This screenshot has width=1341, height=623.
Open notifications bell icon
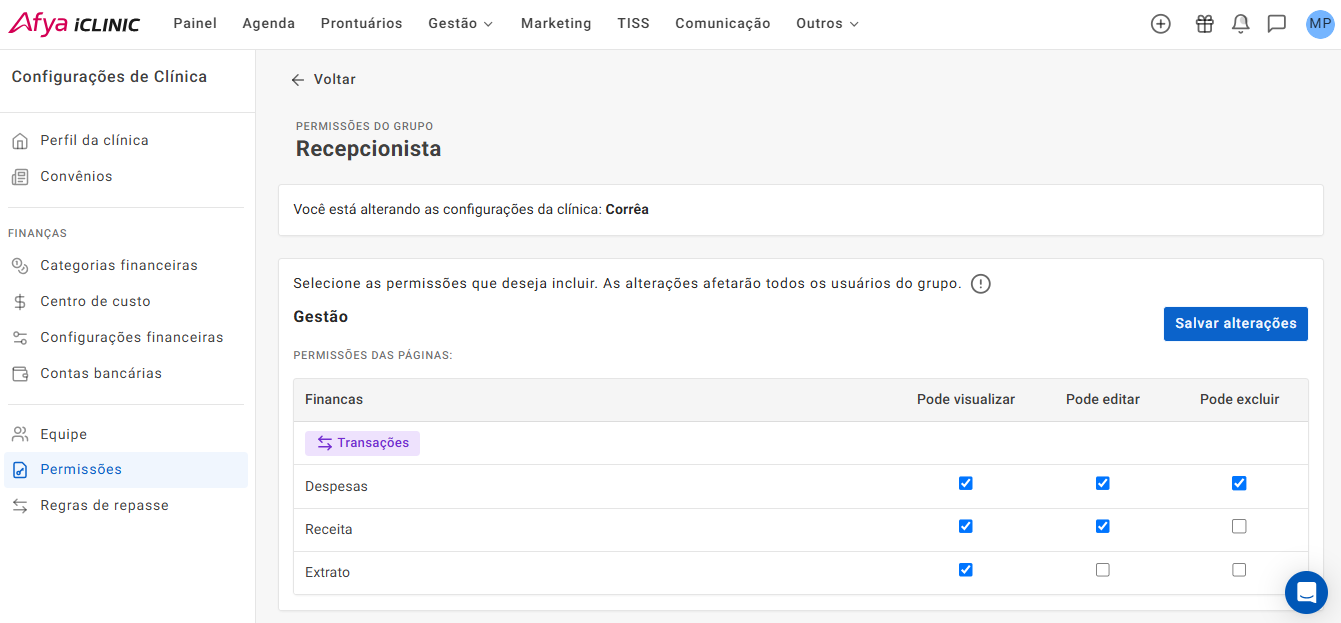(1240, 24)
